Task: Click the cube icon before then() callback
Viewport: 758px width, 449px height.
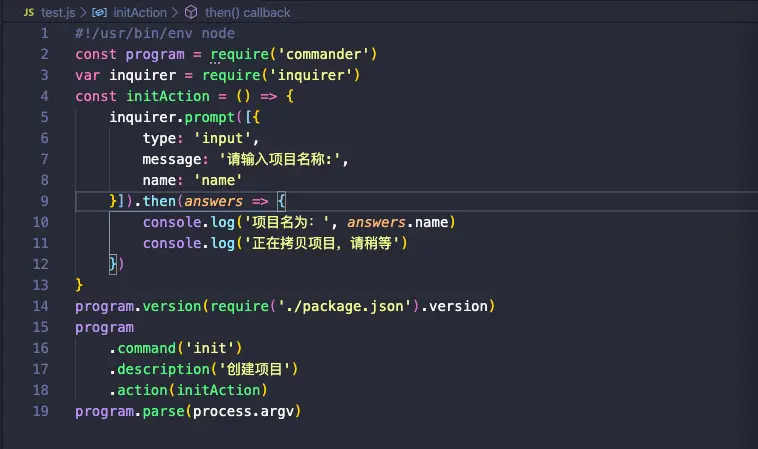Action: coord(191,12)
